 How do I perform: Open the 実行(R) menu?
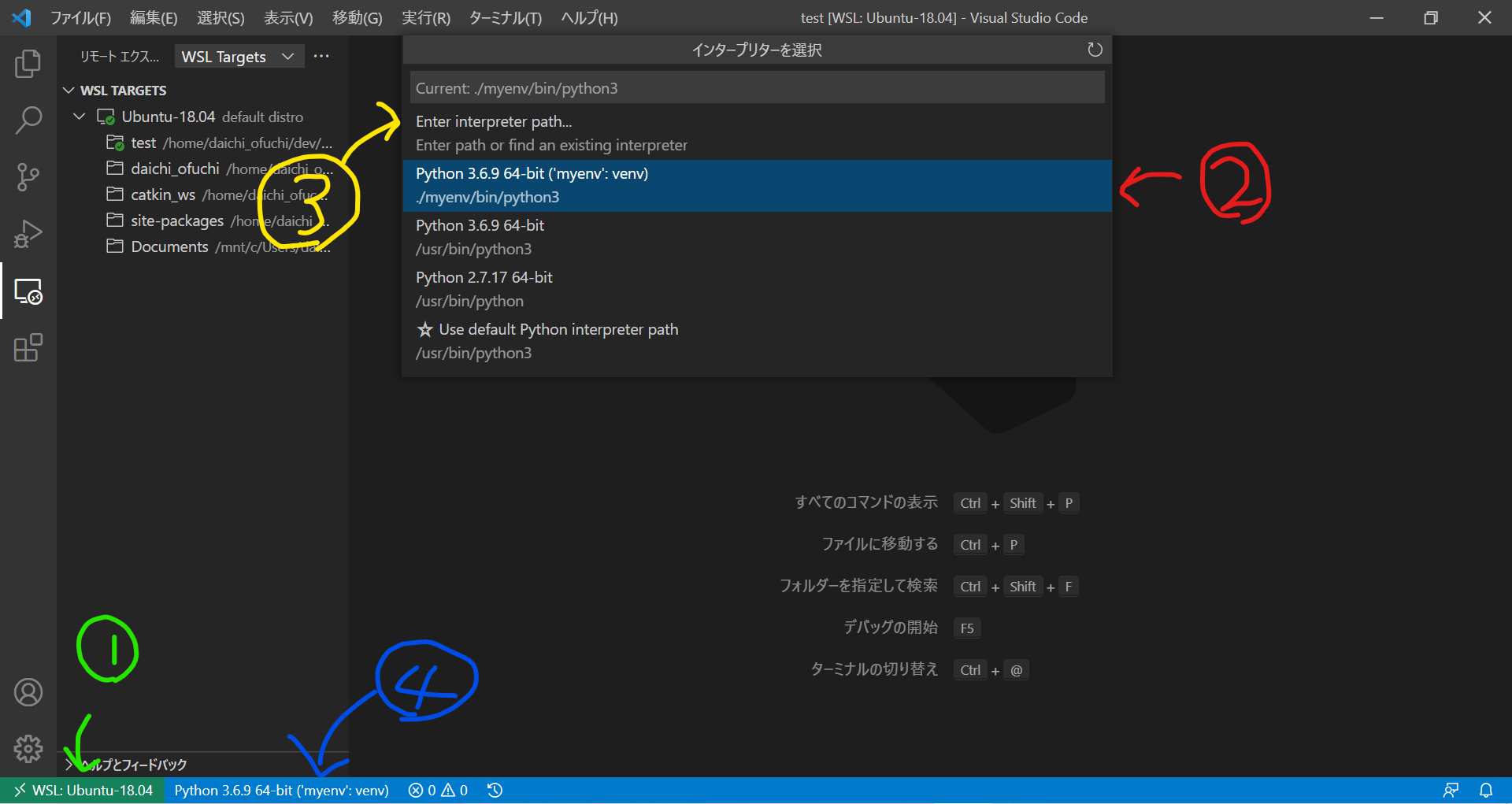pyautogui.click(x=426, y=17)
